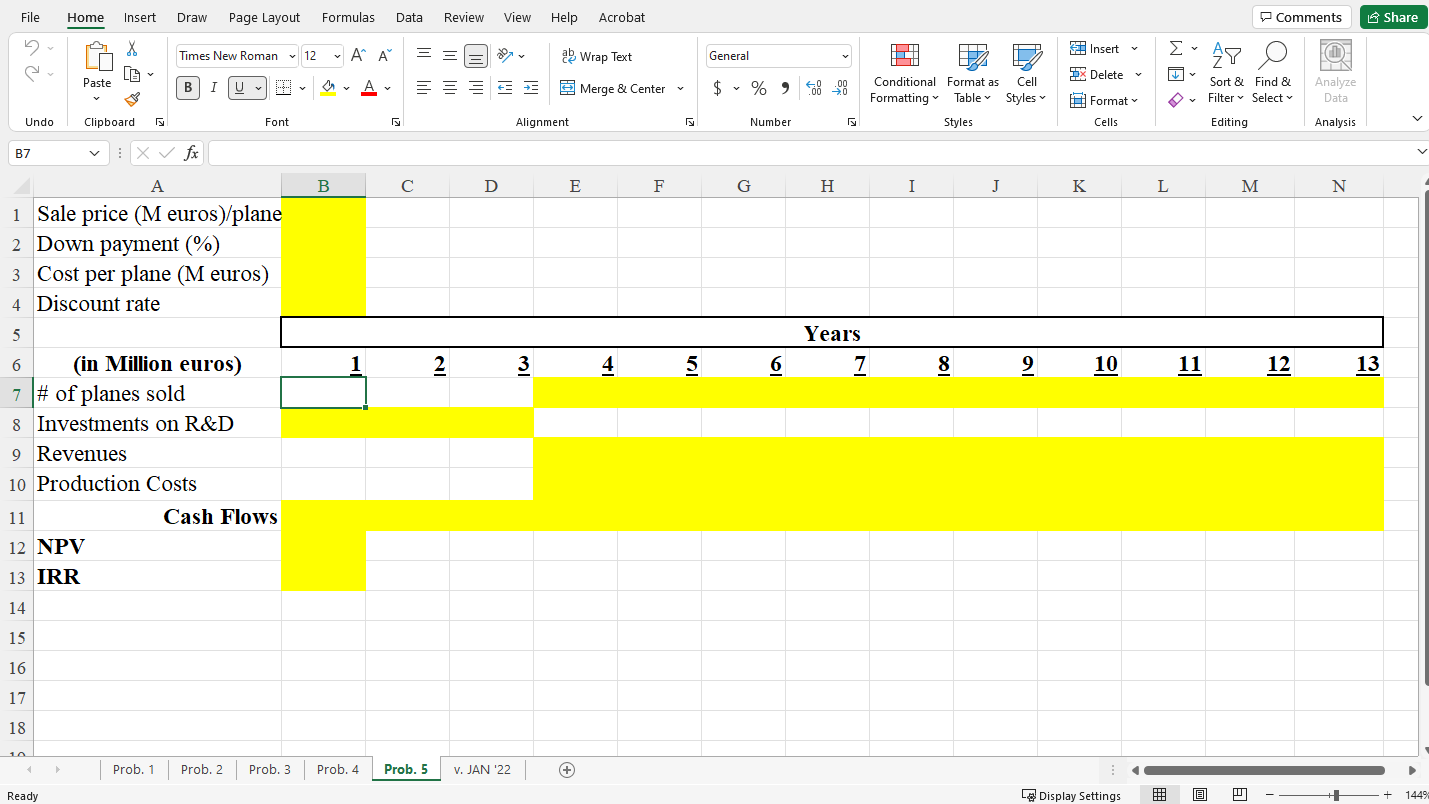The width and height of the screenshot is (1429, 804).
Task: Open the Fill Color dropdown arrow
Action: point(346,88)
